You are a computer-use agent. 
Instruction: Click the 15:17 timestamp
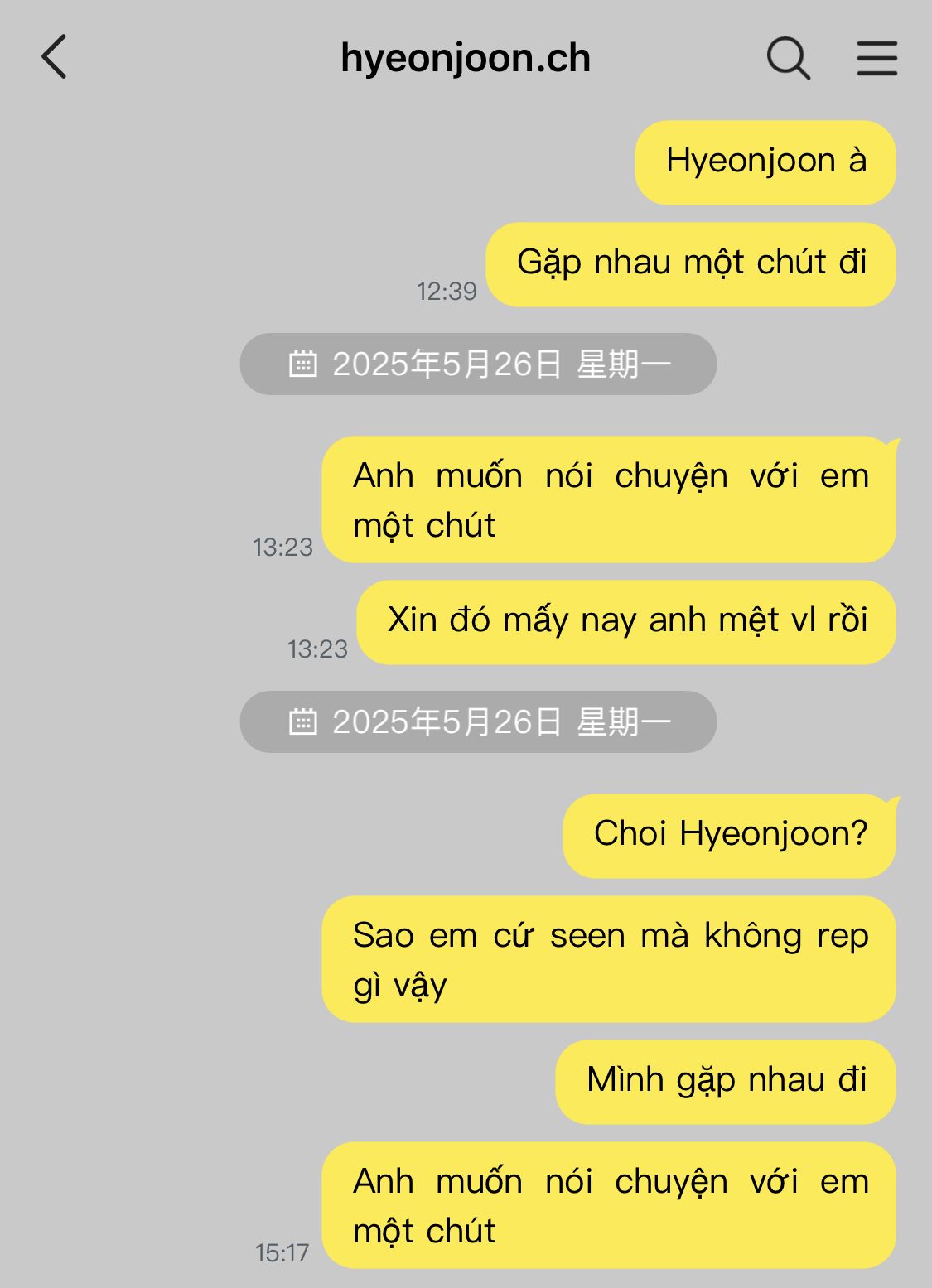tap(282, 1252)
